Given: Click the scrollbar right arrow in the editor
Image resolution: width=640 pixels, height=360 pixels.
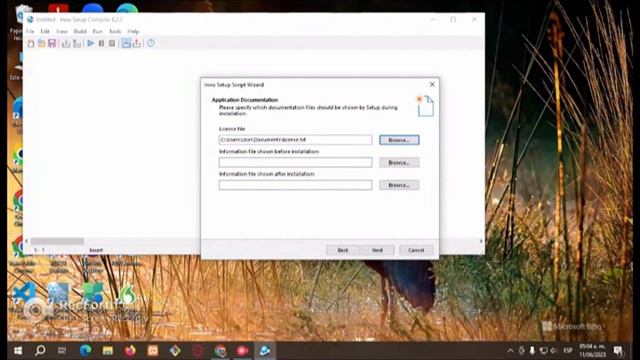Looking at the screenshot, I should coord(481,241).
